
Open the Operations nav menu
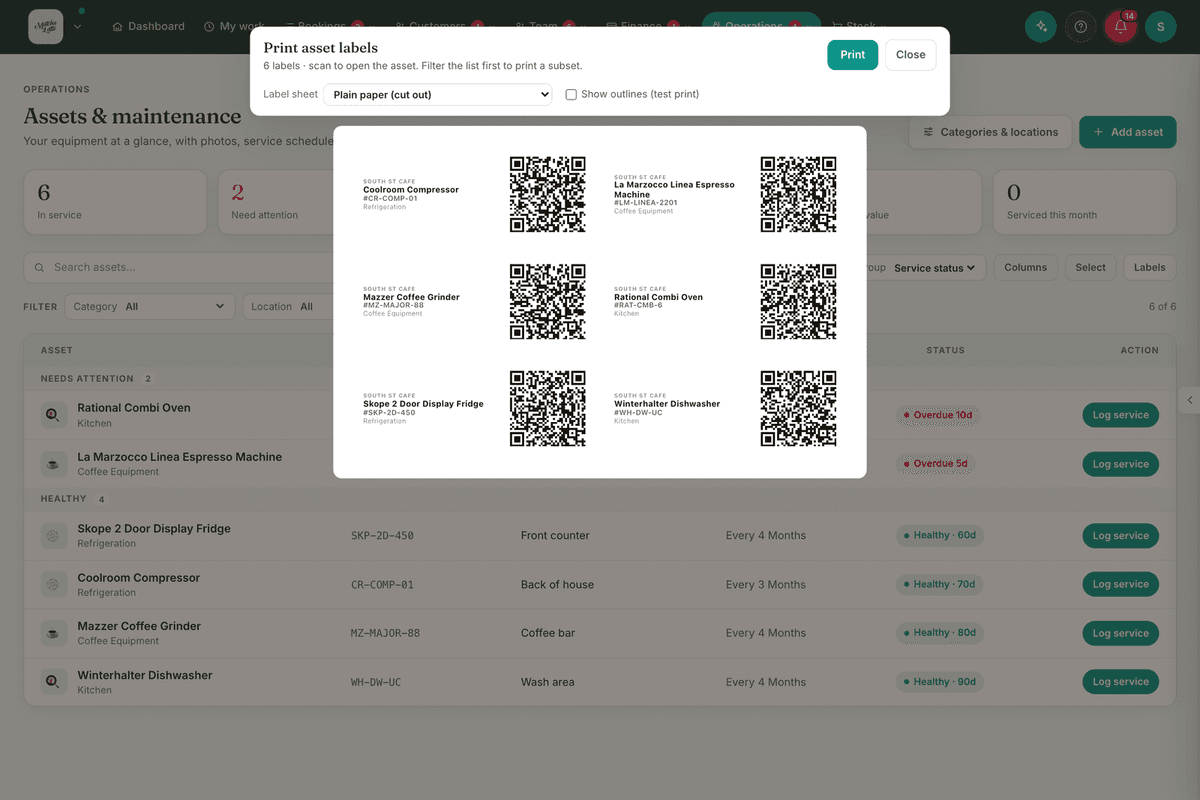coord(760,26)
